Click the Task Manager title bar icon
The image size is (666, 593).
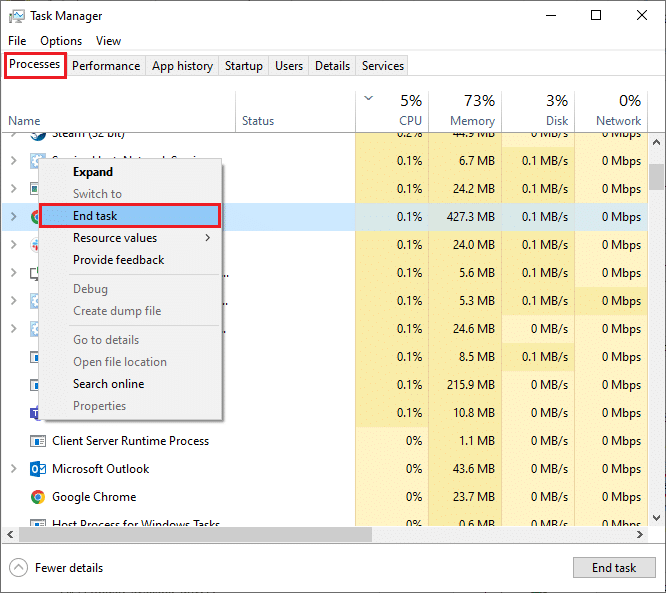pos(17,16)
